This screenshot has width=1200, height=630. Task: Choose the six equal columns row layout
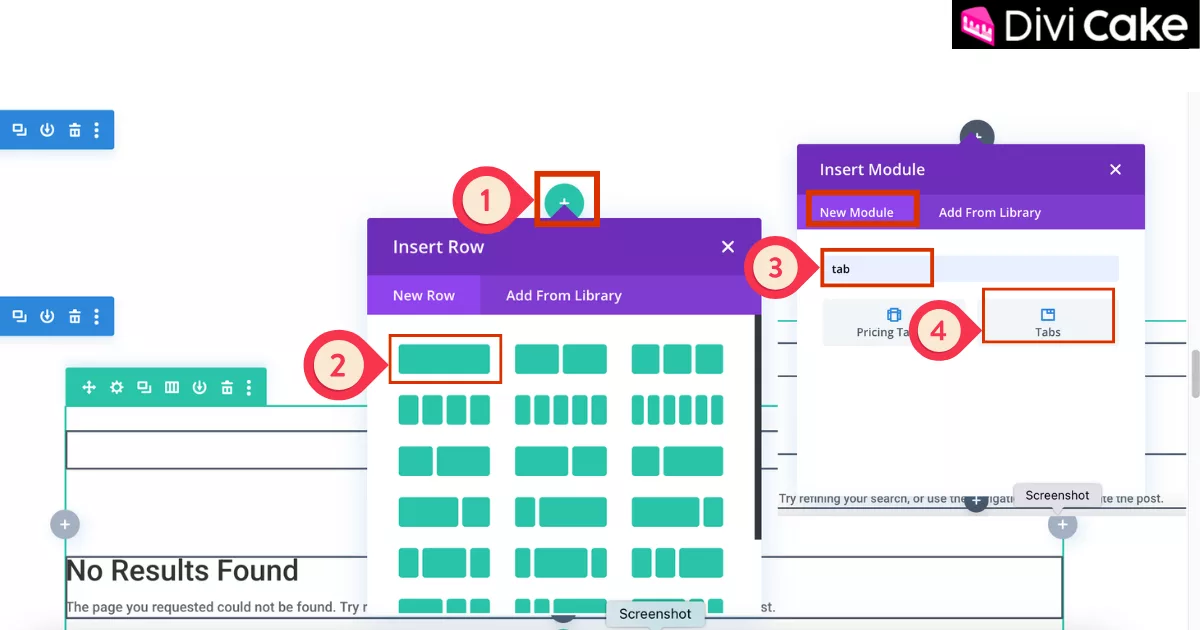677,410
